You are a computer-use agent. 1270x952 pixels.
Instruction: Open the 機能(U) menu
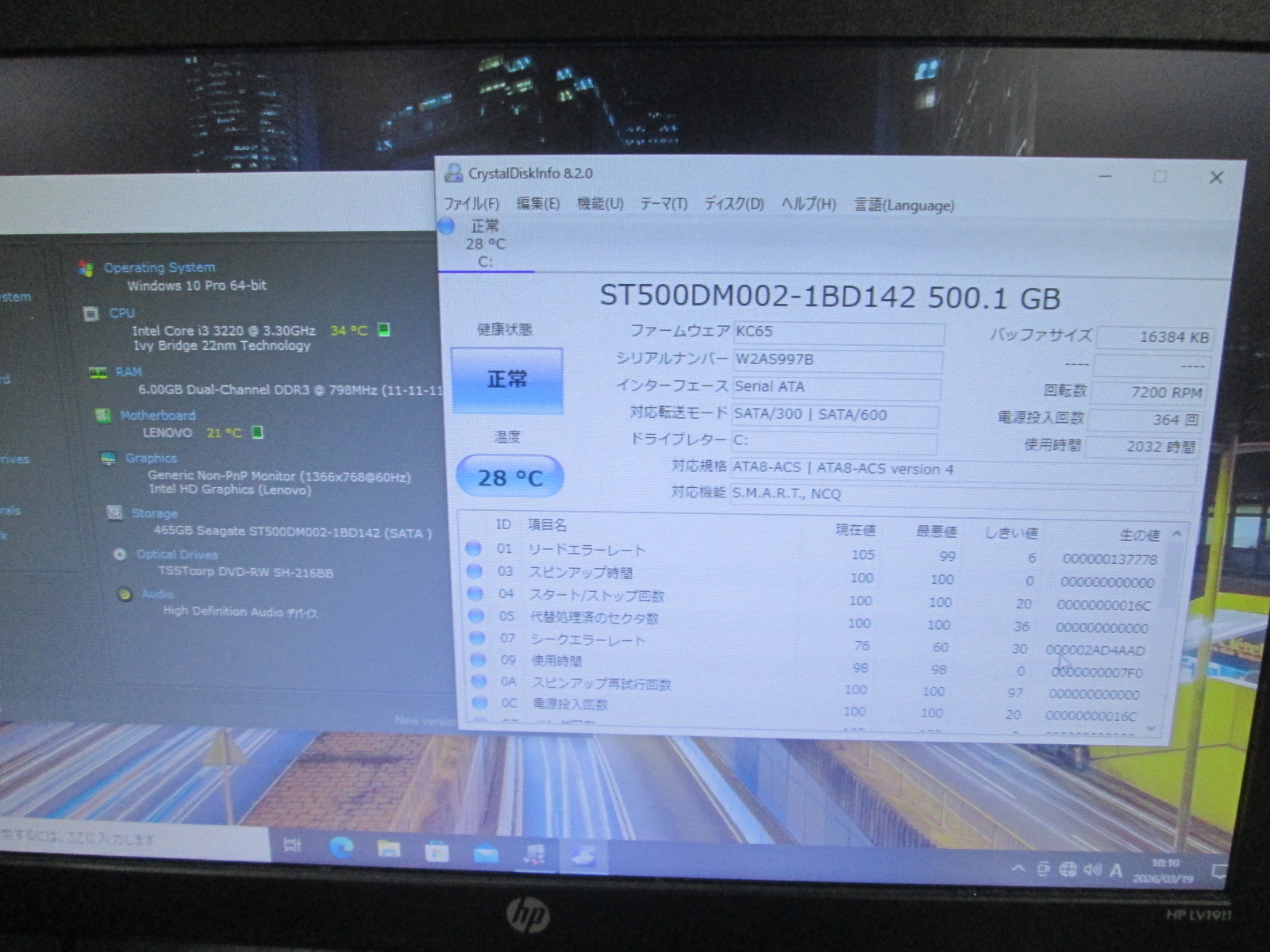point(599,204)
